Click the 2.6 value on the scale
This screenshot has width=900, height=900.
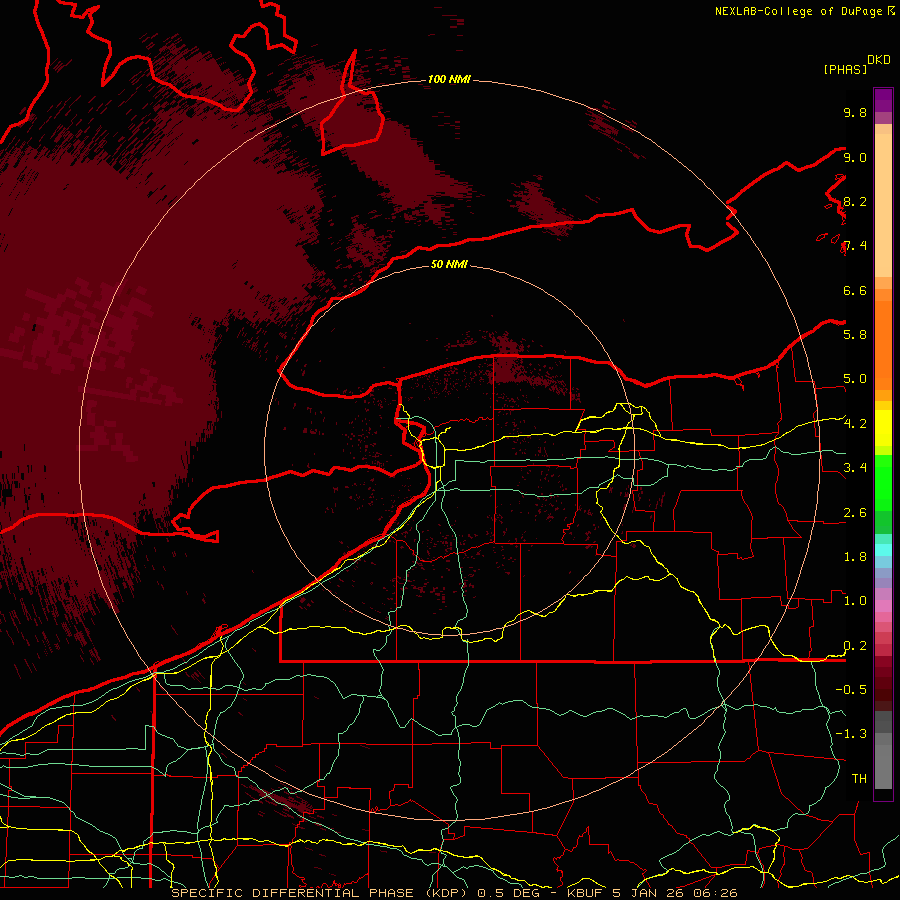pos(855,513)
